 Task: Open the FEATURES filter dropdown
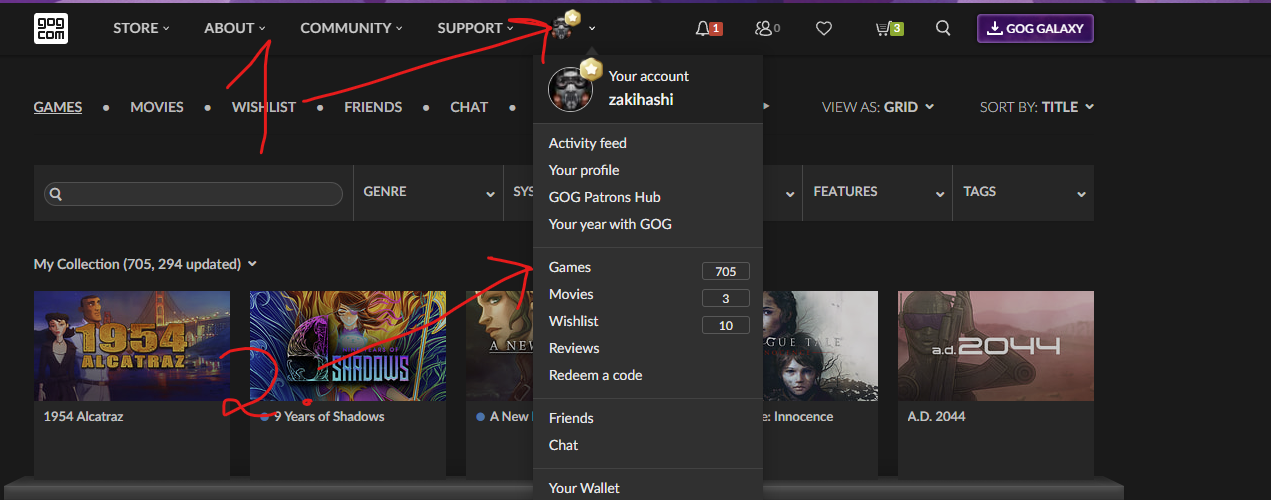coord(877,192)
